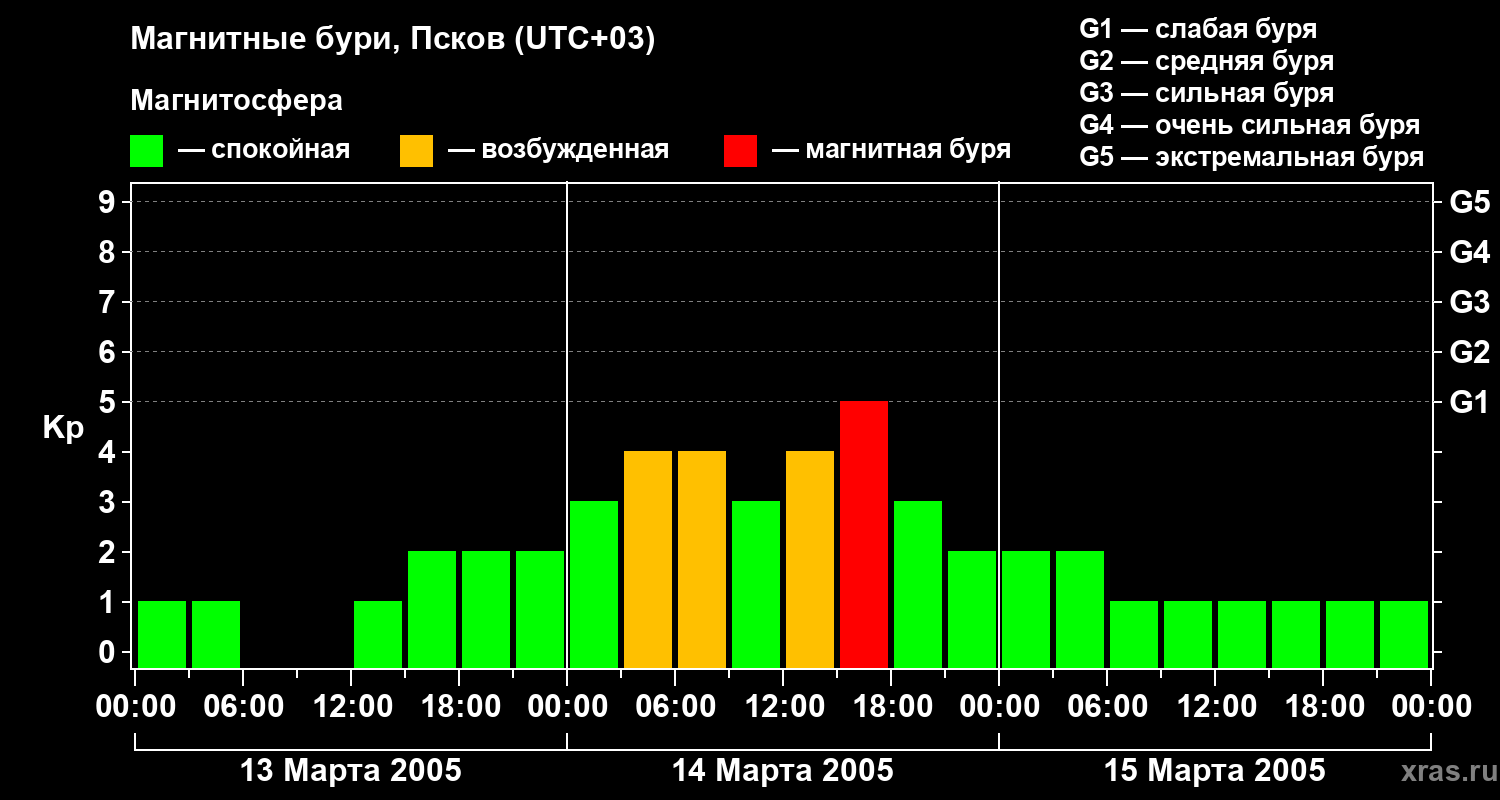This screenshot has height=800, width=1500.
Task: Select the green Kp 3 bar for 18:00–21:00 on 14 Марта
Action: pos(918,584)
